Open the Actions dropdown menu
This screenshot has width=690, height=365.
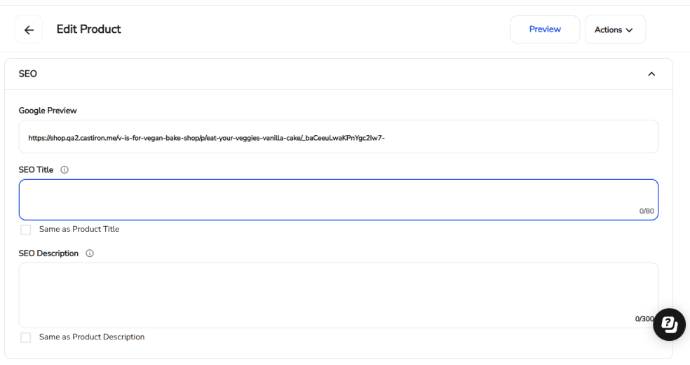[615, 29]
